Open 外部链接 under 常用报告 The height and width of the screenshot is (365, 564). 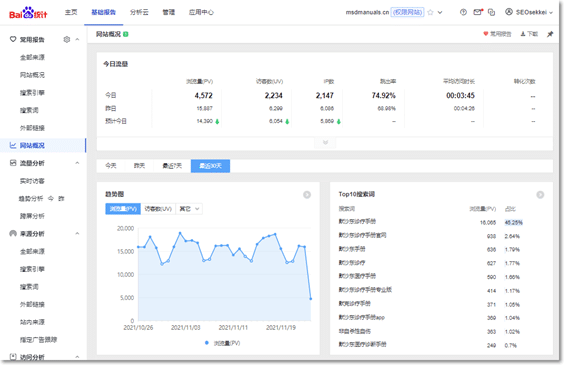[x=32, y=128]
